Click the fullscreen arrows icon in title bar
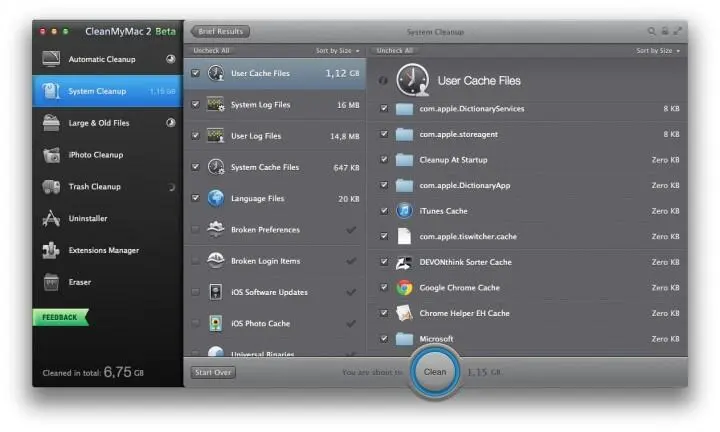The height and width of the screenshot is (432, 720). [678, 31]
